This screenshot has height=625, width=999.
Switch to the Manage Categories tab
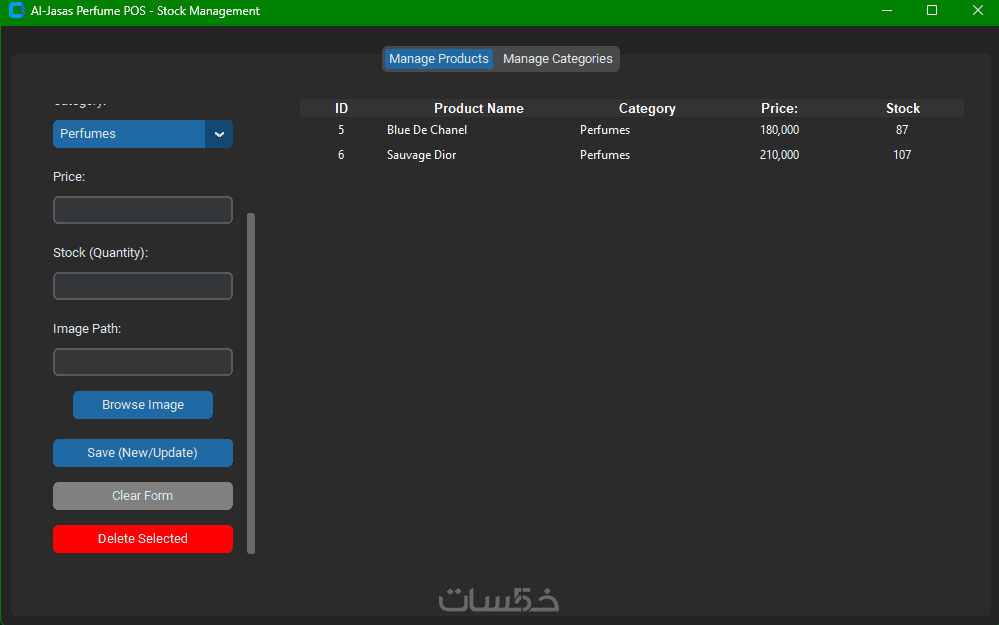[x=557, y=59]
